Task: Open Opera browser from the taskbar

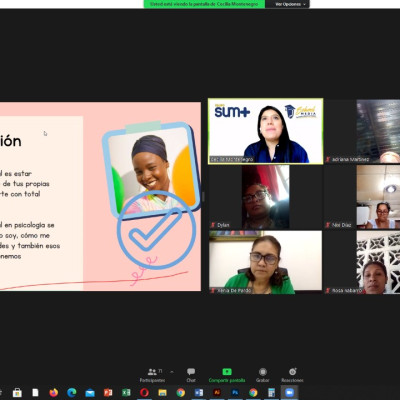Action: (144, 393)
